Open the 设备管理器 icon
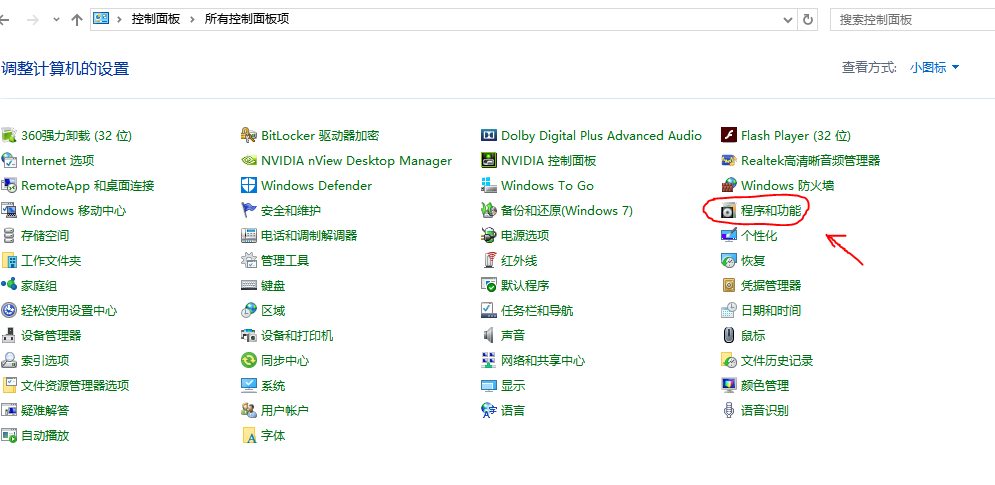Image resolution: width=995 pixels, height=485 pixels. tap(8, 335)
